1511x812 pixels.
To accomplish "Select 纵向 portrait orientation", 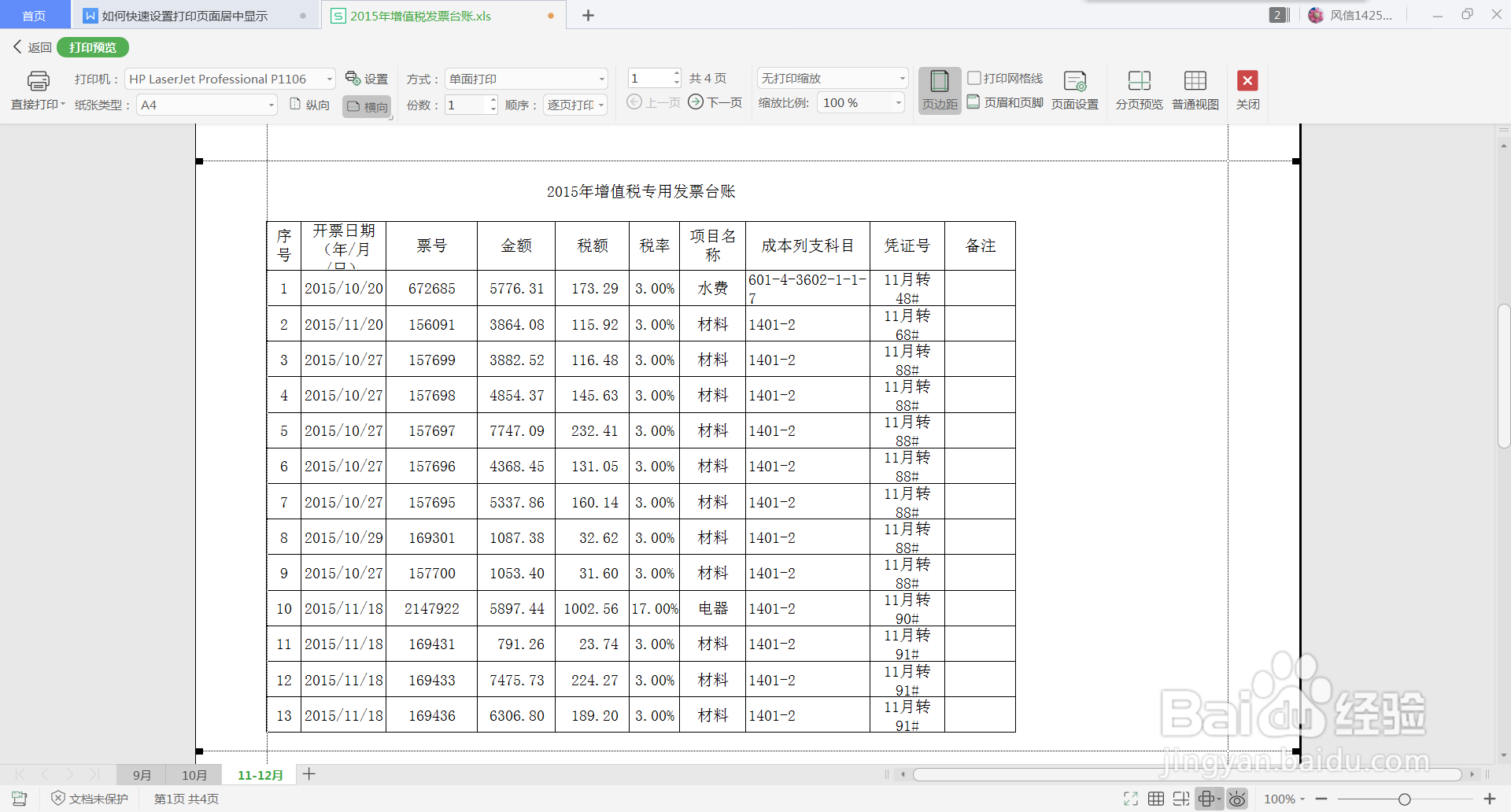I will [308, 103].
